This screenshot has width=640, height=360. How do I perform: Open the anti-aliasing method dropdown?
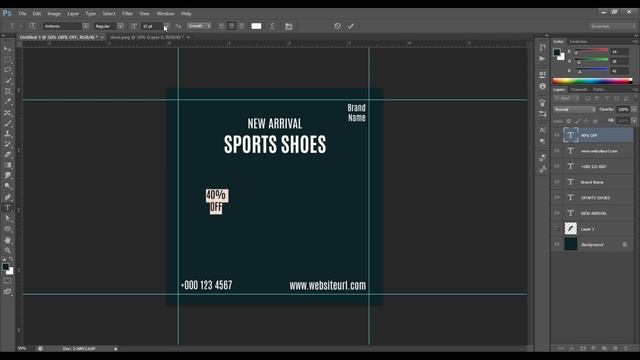pos(199,26)
